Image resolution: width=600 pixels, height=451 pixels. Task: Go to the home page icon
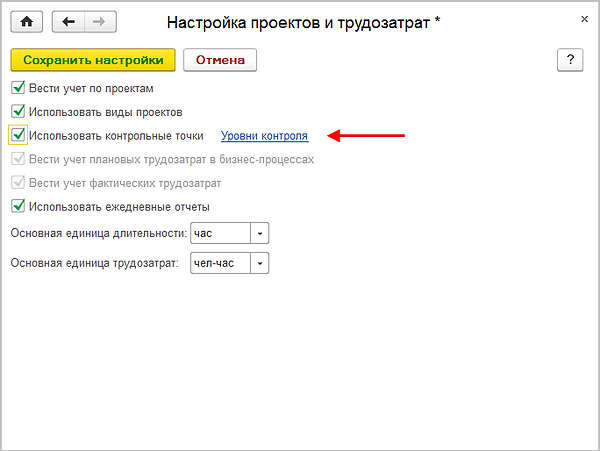tap(27, 22)
